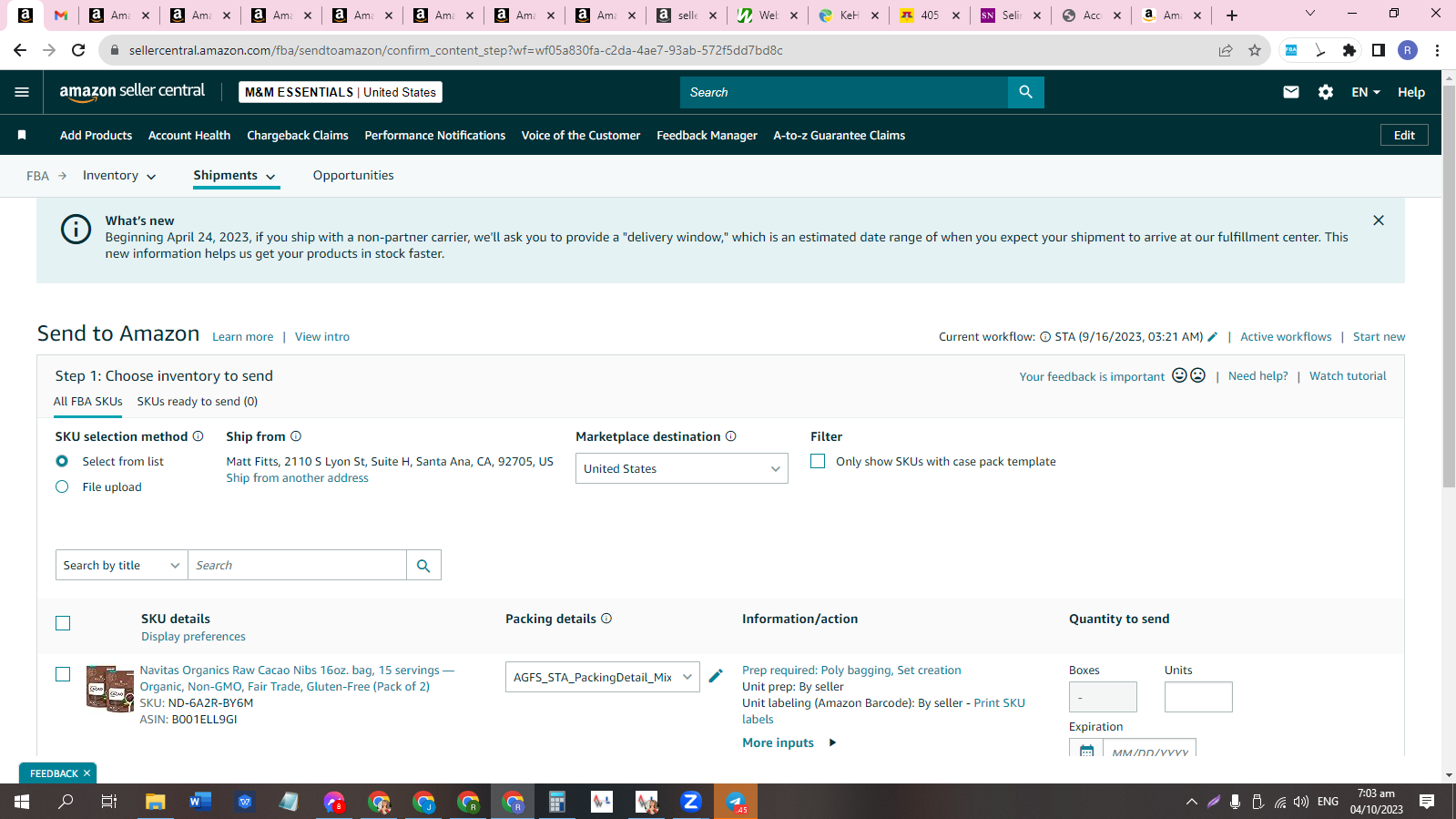The image size is (1456, 819).
Task: Dismiss the What's new banner
Action: [1378, 220]
